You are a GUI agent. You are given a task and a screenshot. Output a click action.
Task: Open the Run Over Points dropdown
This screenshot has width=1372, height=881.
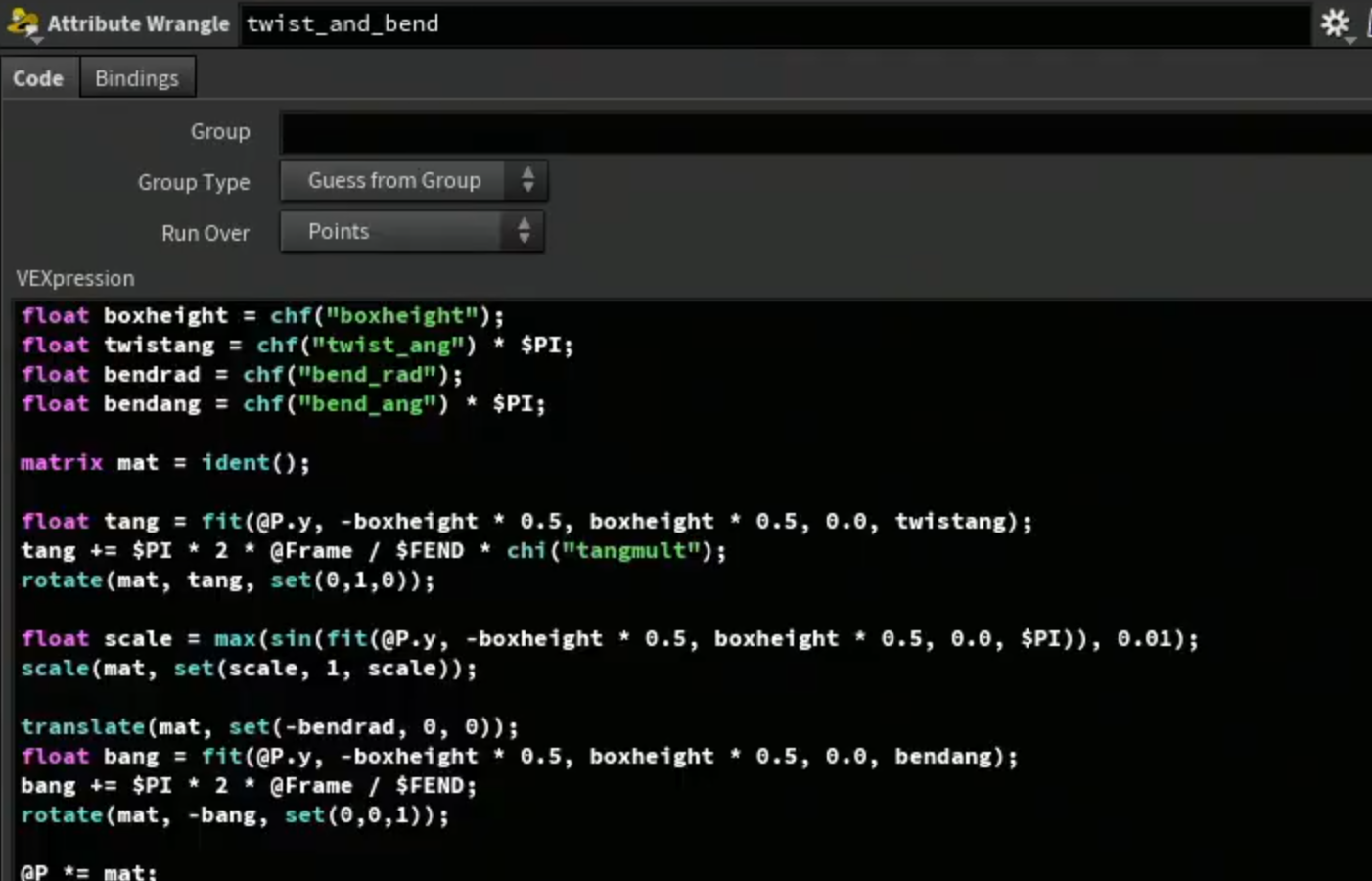(x=412, y=232)
